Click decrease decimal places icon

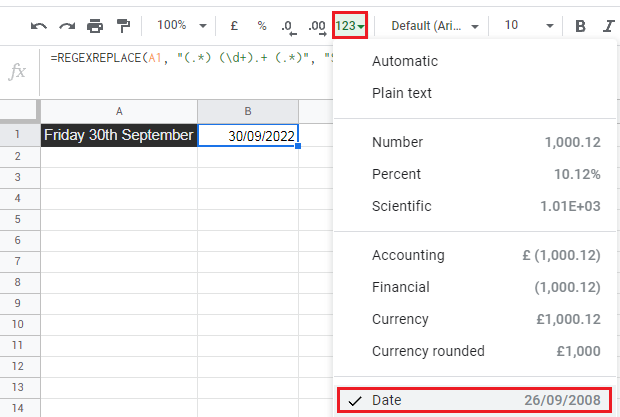[288, 27]
